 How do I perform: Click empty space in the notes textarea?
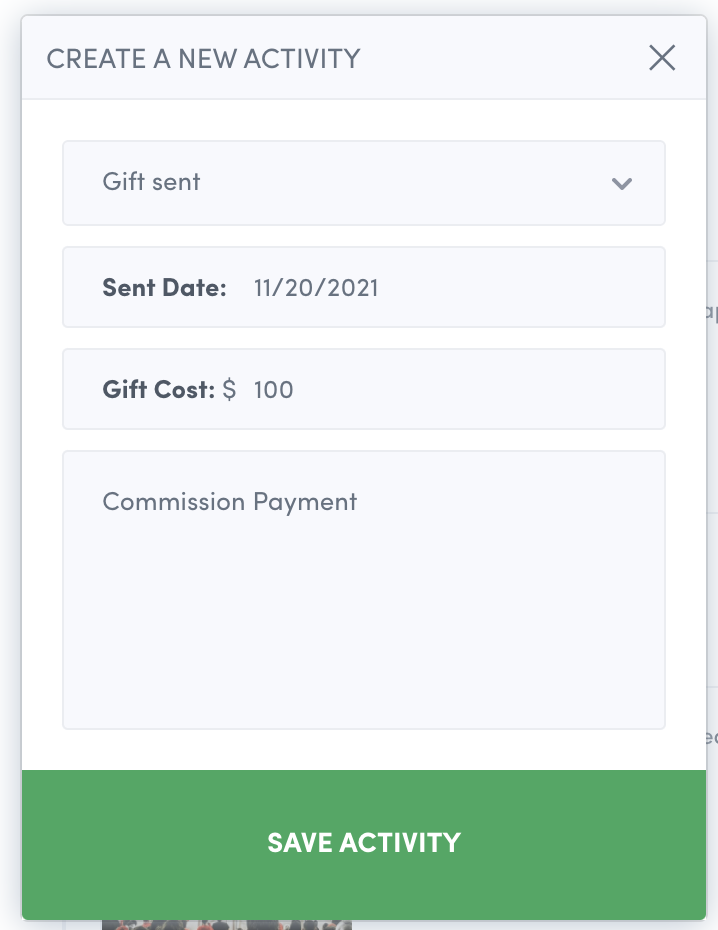(363, 630)
